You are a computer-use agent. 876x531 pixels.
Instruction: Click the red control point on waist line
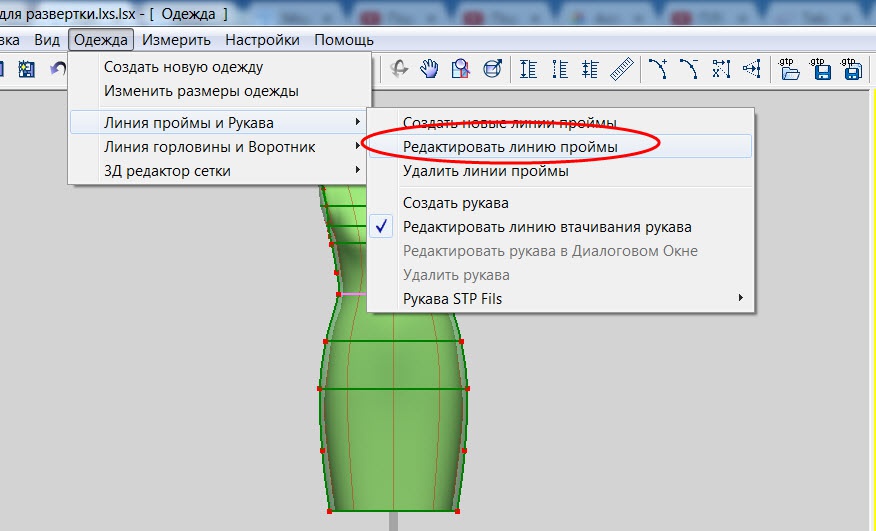point(339,294)
